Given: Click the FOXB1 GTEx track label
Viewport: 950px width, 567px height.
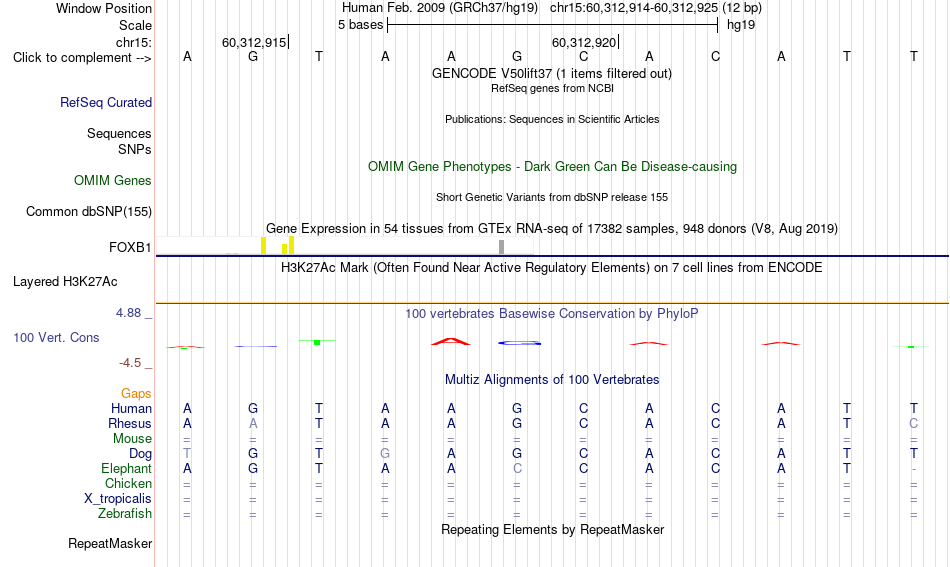Looking at the screenshot, I should point(130,247).
